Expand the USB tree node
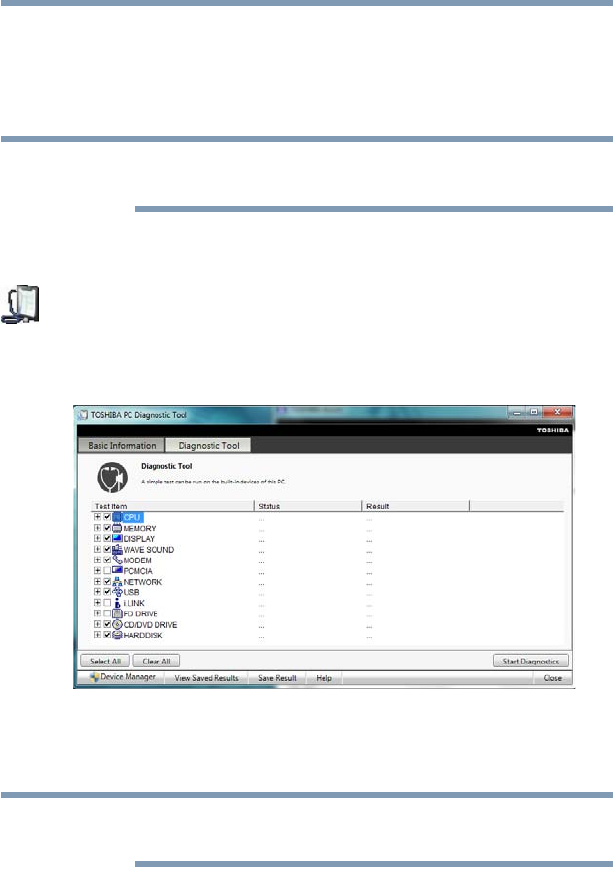 (x=97, y=592)
